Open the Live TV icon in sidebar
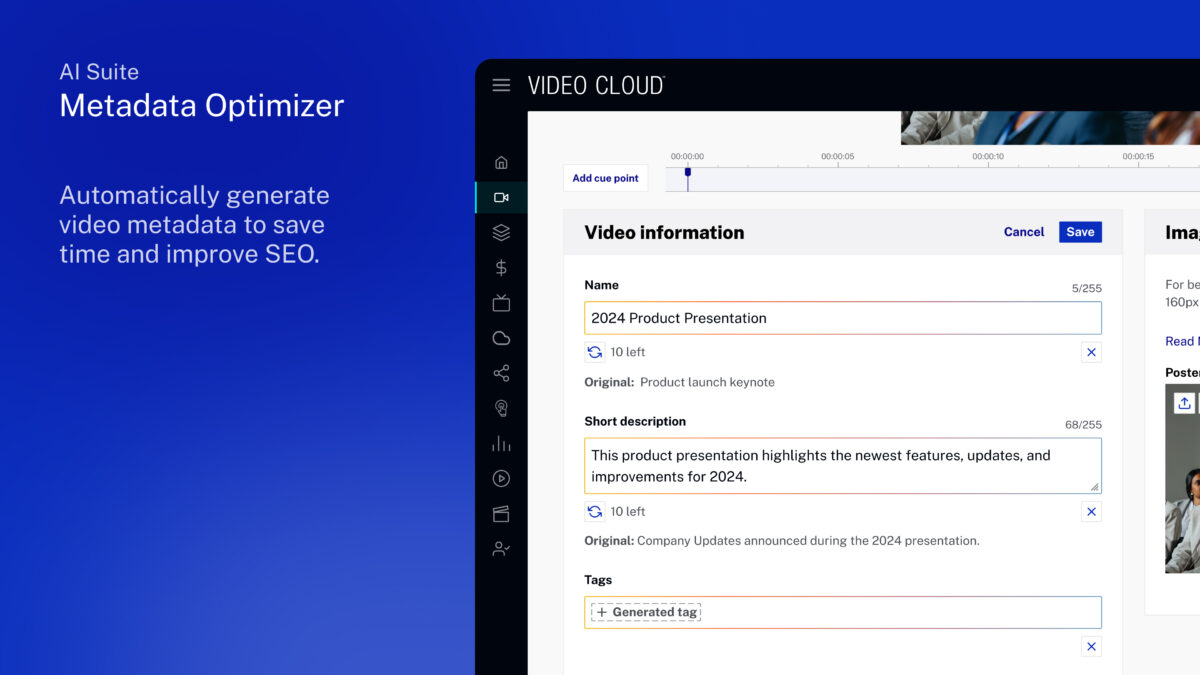Image resolution: width=1200 pixels, height=675 pixels. (x=501, y=302)
